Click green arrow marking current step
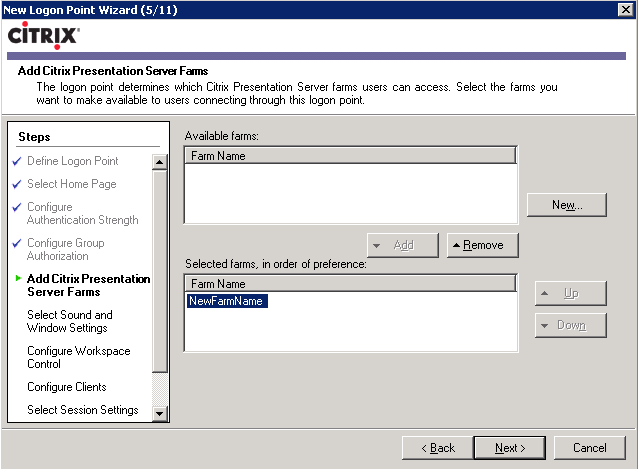 18,278
